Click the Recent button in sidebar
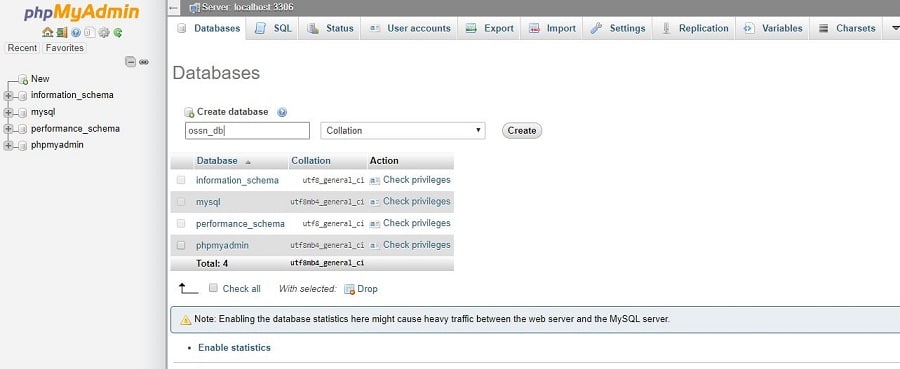Screen dimensions: 900x369 click(x=22, y=48)
